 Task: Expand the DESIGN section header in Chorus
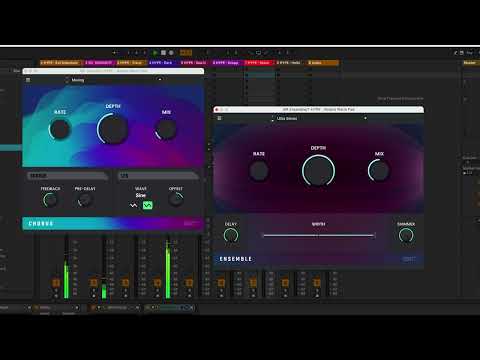click(68, 176)
